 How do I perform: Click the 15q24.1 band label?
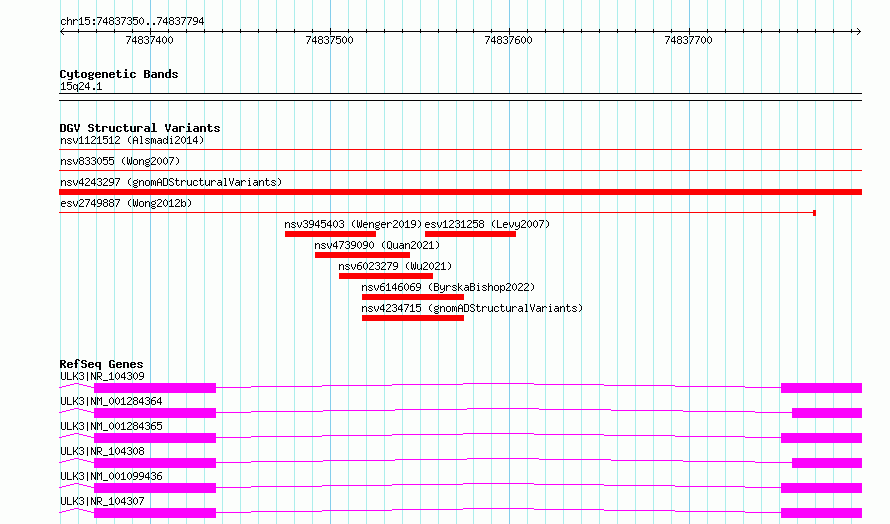[81, 86]
